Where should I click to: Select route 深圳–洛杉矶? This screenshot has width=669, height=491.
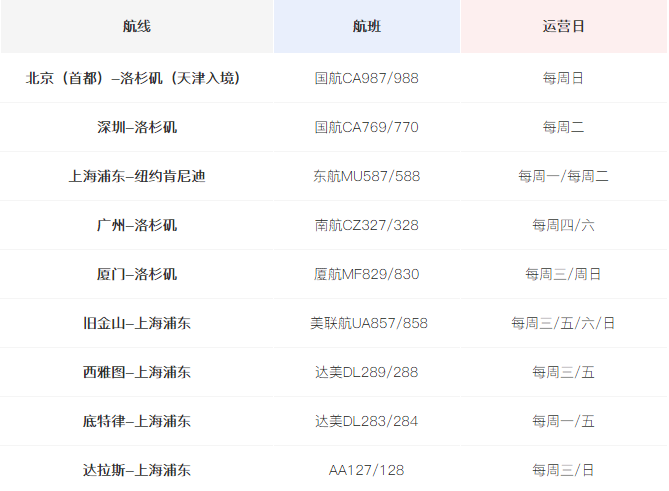pyautogui.click(x=137, y=127)
